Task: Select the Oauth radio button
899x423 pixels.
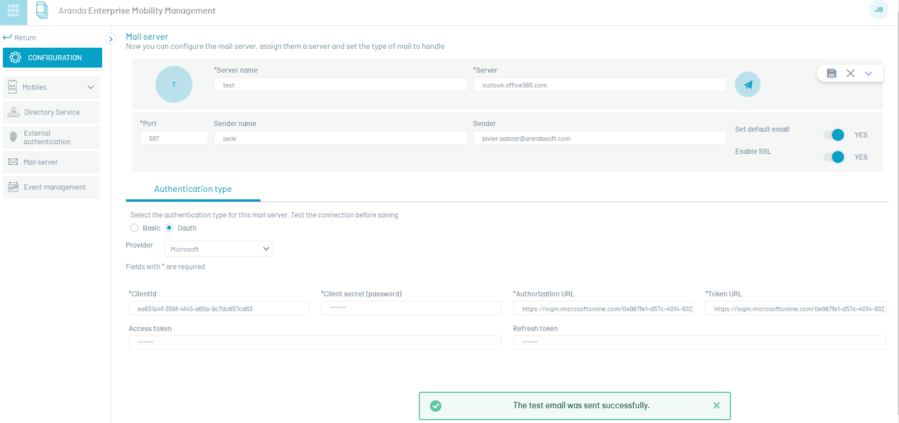Action: (x=169, y=228)
